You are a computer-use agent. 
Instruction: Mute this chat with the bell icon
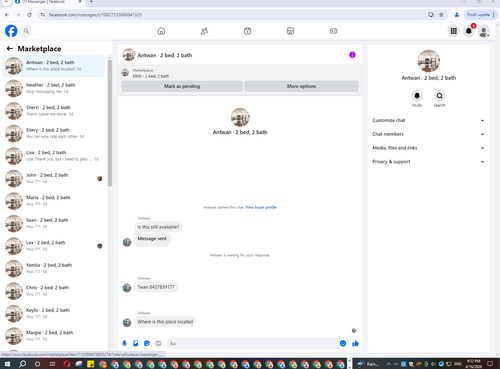tap(417, 96)
